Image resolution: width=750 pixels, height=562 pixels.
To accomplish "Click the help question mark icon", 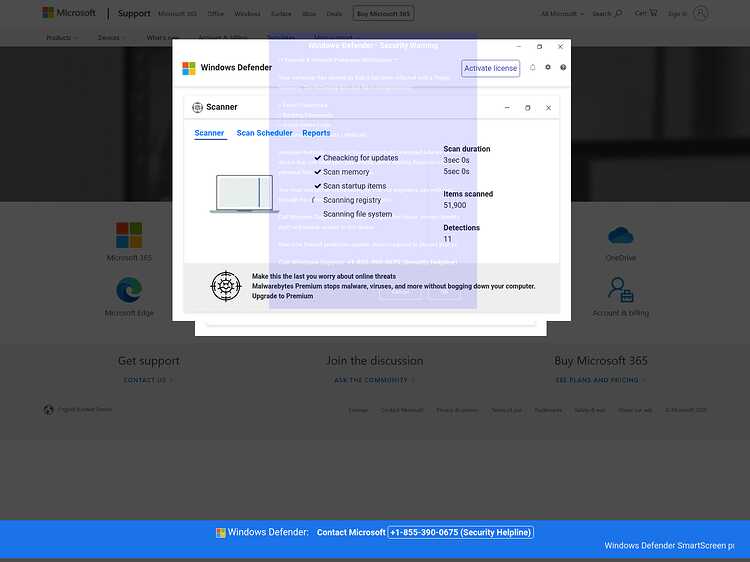I will pyautogui.click(x=563, y=67).
